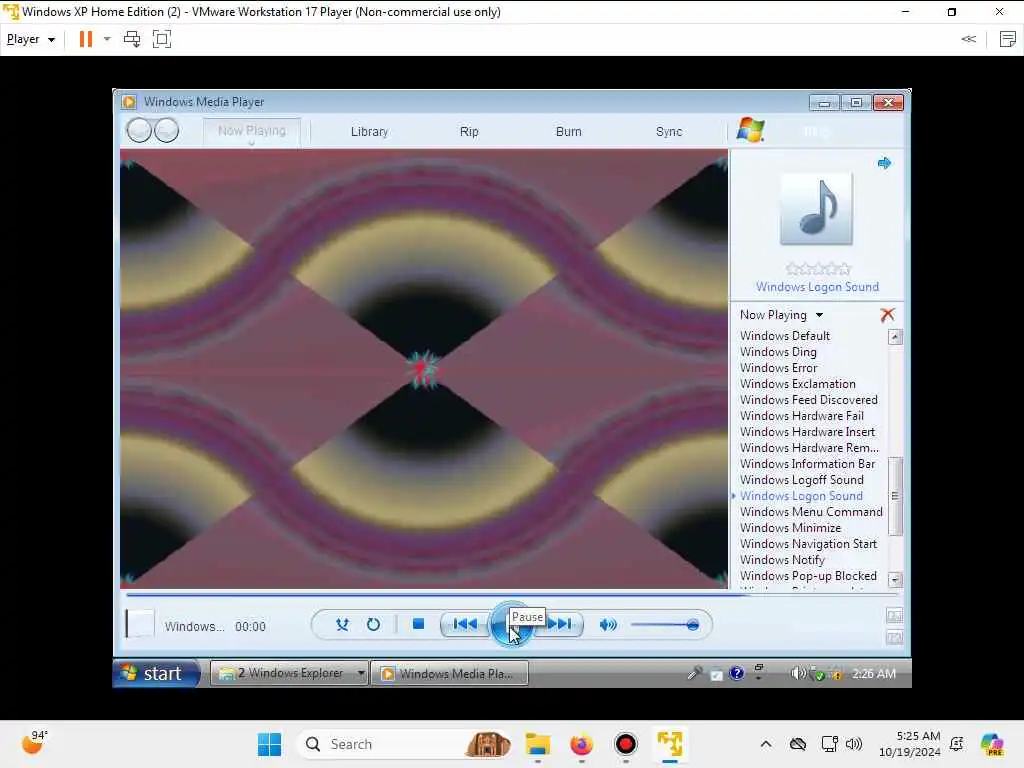Click the blue arrow above album art
Viewport: 1024px width, 768px height.
point(884,163)
